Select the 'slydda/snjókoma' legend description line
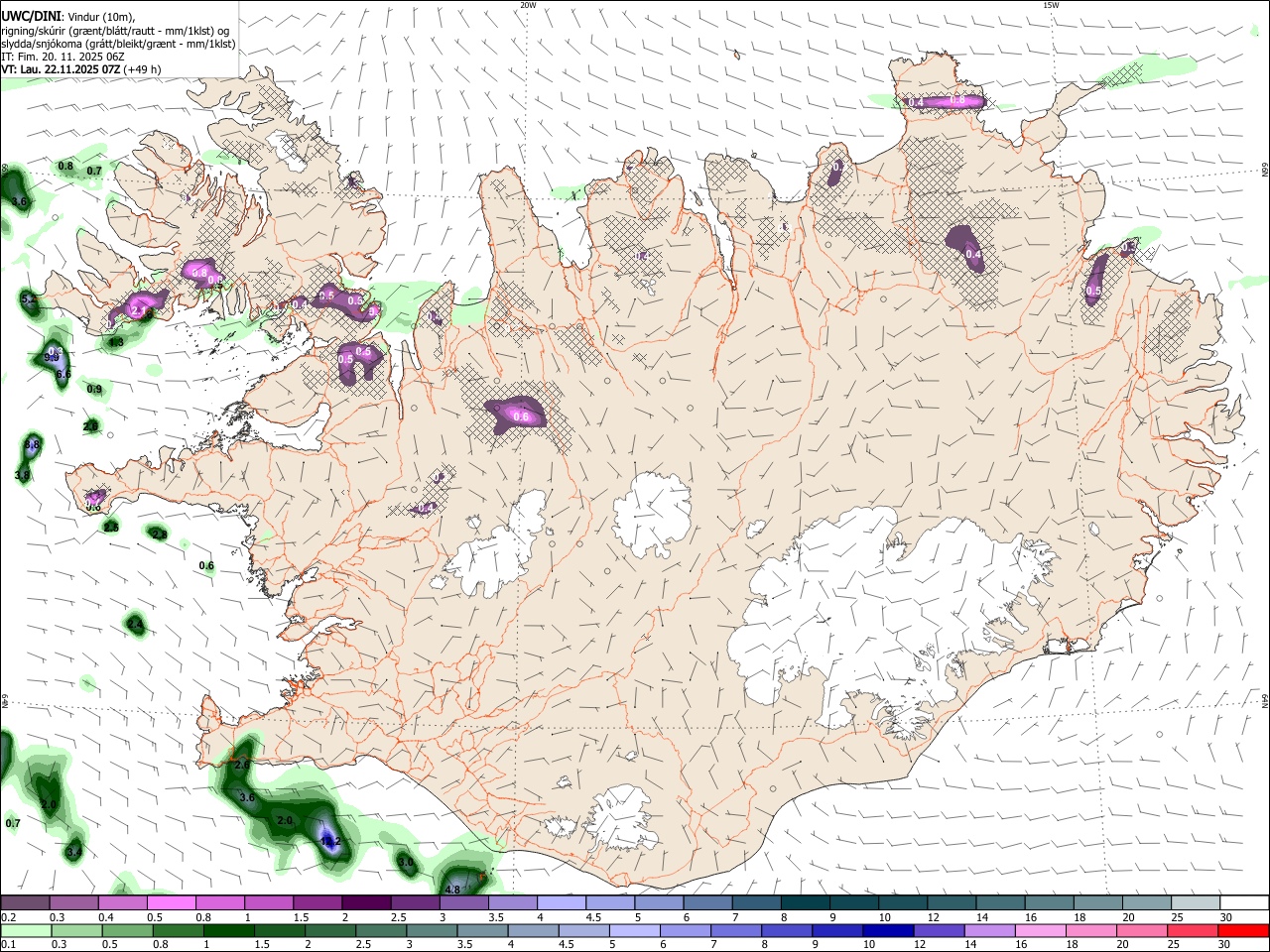Image resolution: width=1270 pixels, height=952 pixels. pyautogui.click(x=118, y=44)
